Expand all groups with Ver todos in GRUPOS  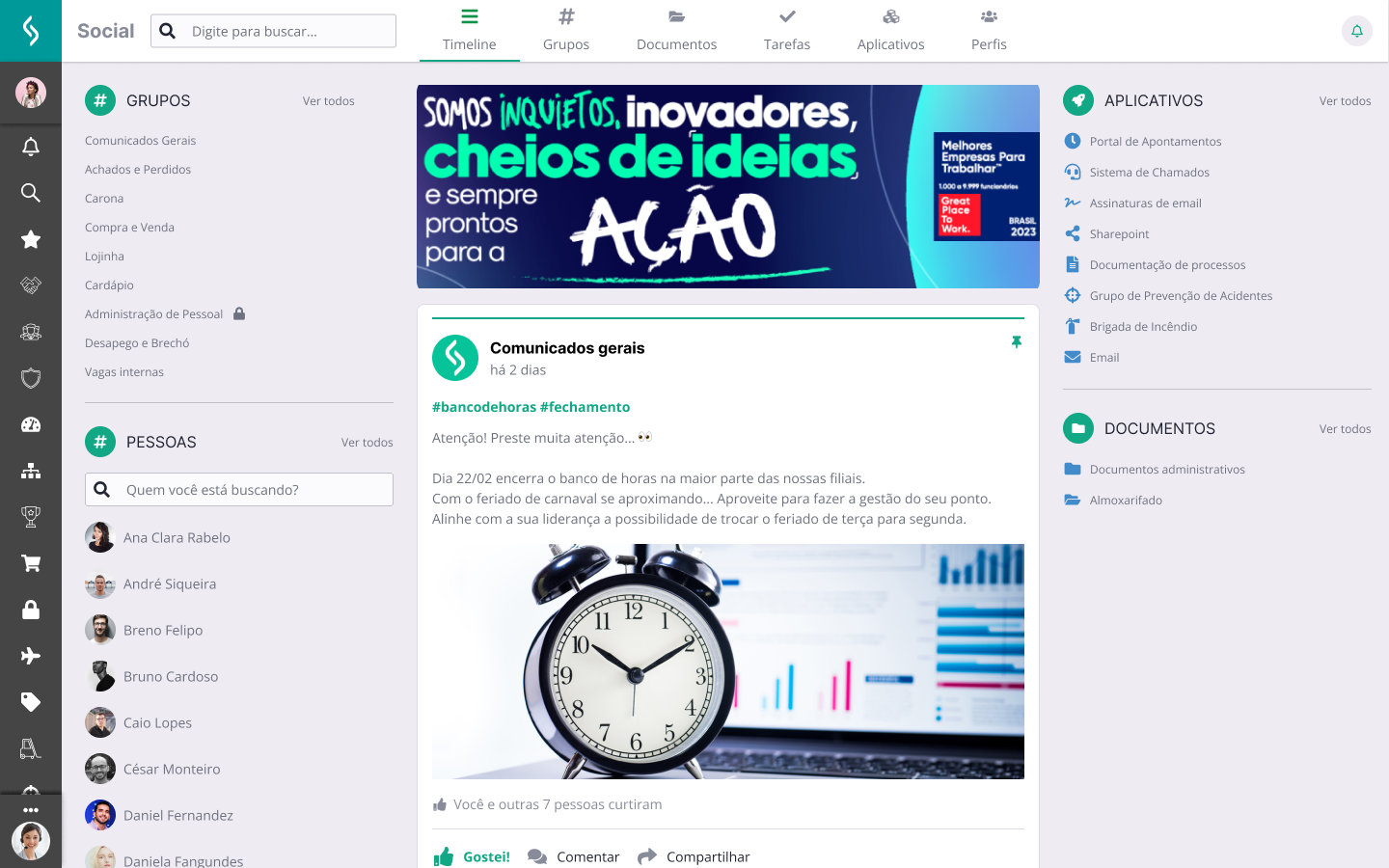(328, 100)
